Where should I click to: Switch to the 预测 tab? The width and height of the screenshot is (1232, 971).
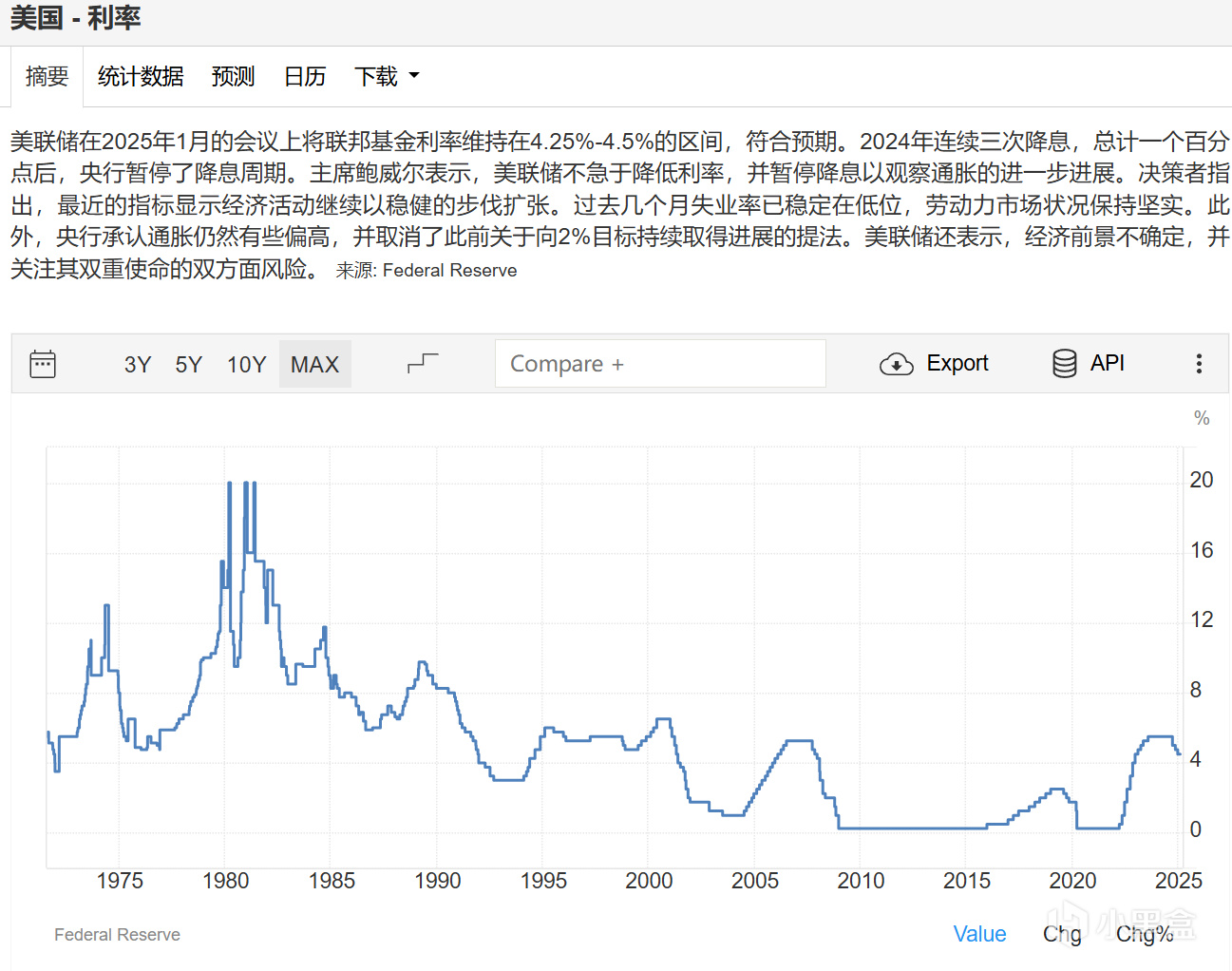click(x=234, y=76)
